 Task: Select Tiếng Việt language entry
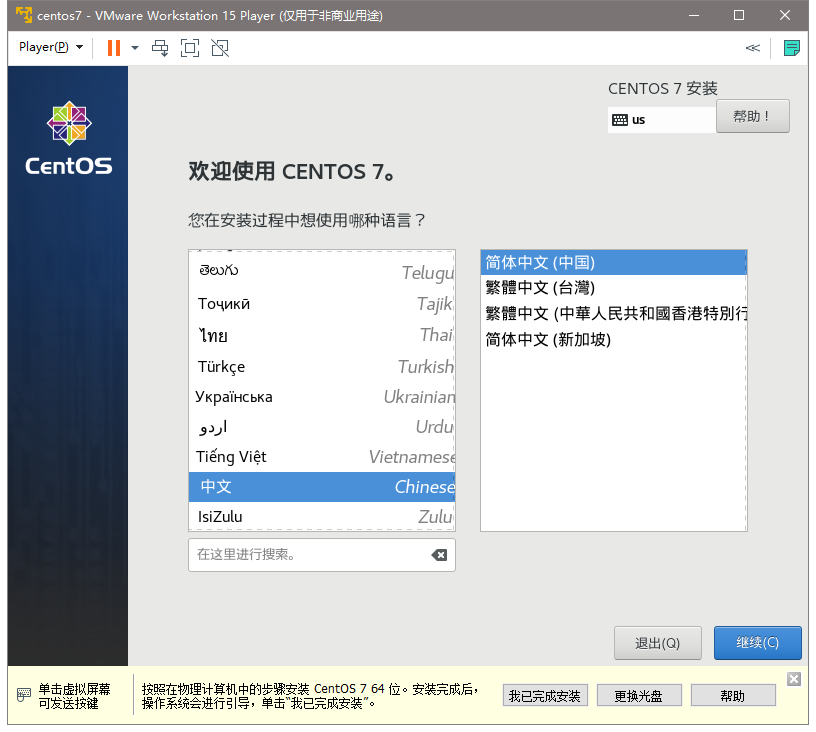[x=321, y=457]
